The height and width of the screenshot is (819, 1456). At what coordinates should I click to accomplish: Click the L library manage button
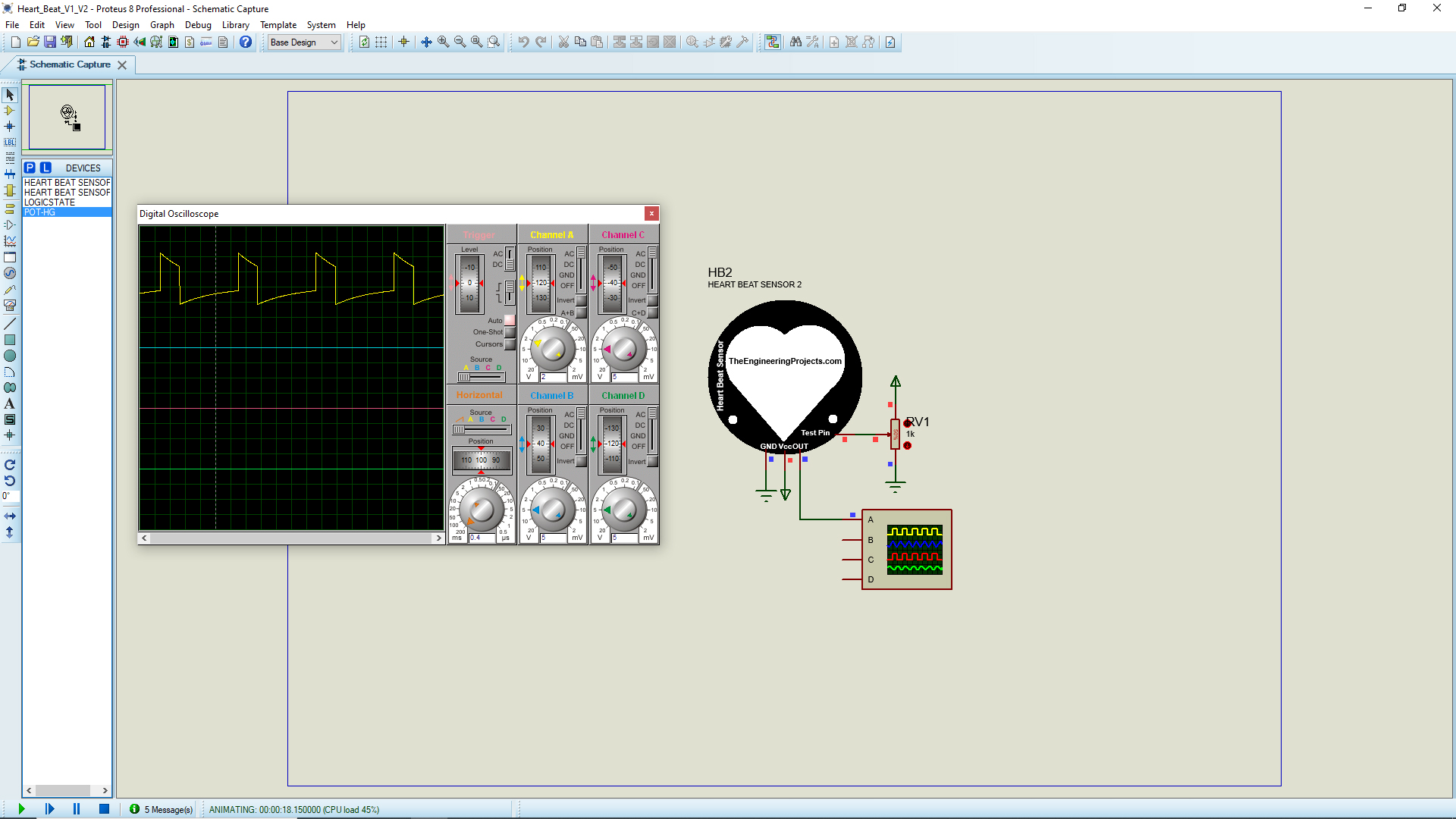pos(45,168)
